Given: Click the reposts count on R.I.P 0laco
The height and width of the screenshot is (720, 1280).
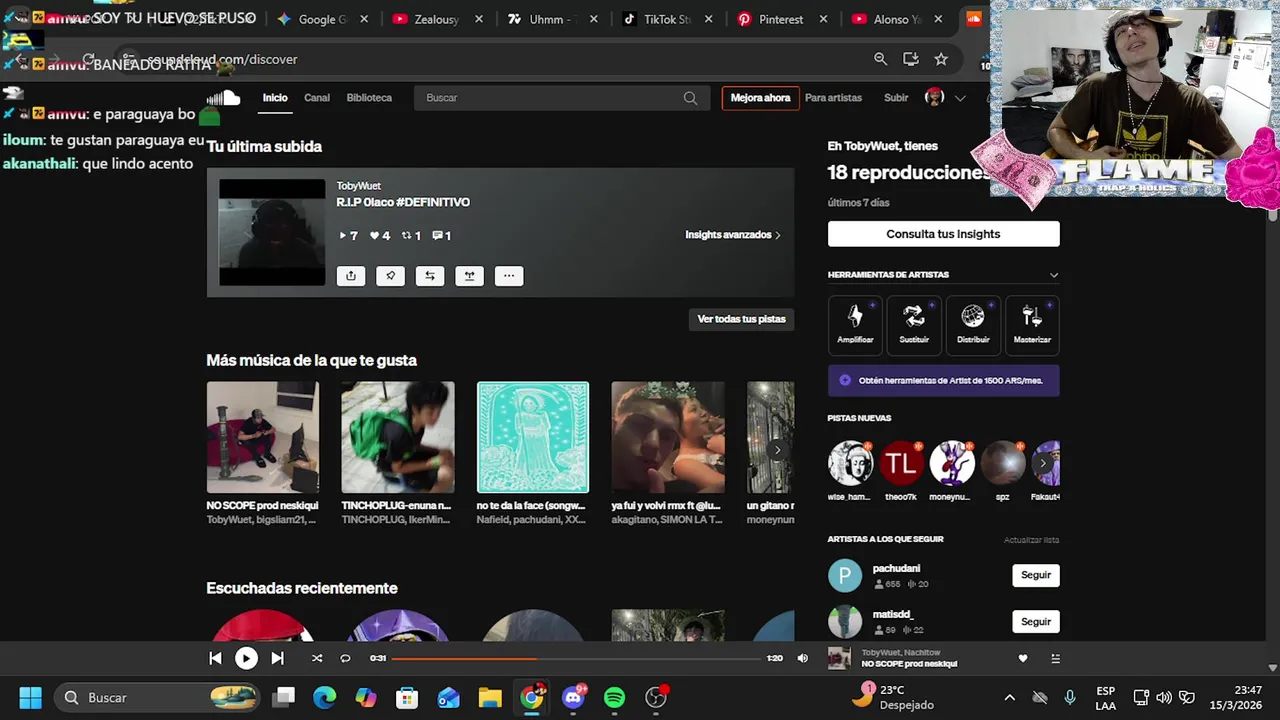Looking at the screenshot, I should 411,236.
